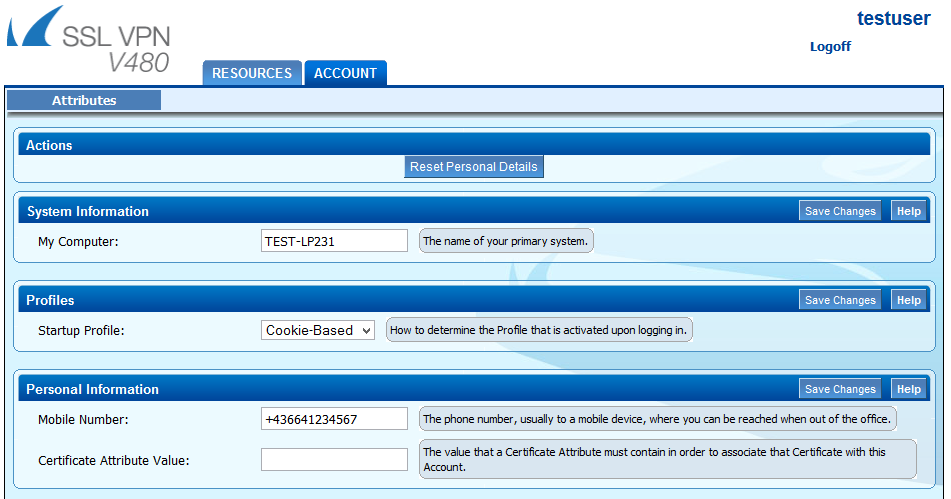Click Reset Personal Details button

click(x=474, y=167)
